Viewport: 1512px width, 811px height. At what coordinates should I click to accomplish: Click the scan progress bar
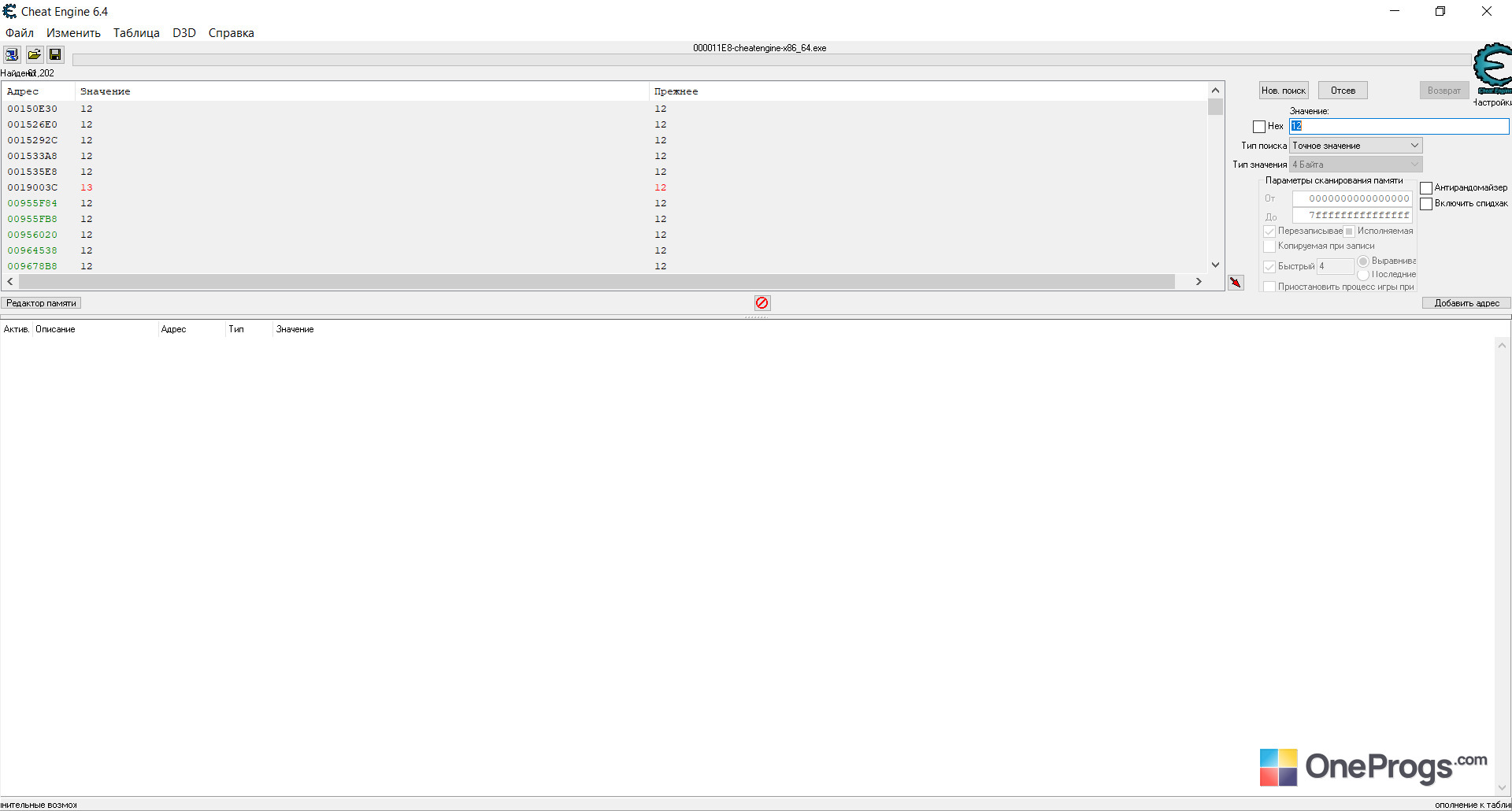click(772, 60)
